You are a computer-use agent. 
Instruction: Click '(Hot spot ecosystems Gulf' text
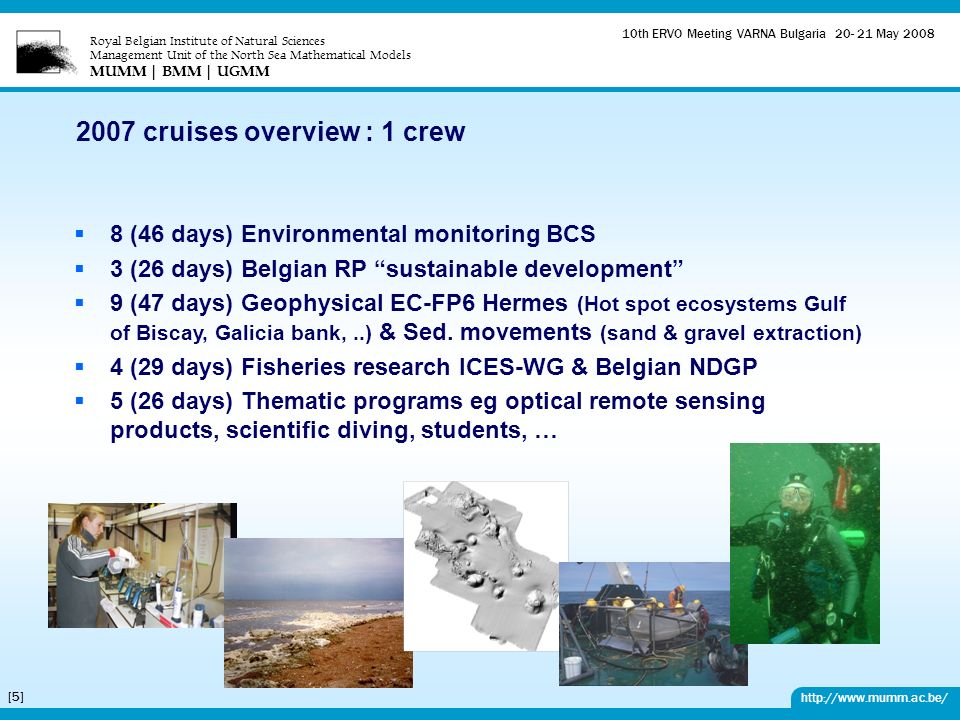pos(711,304)
